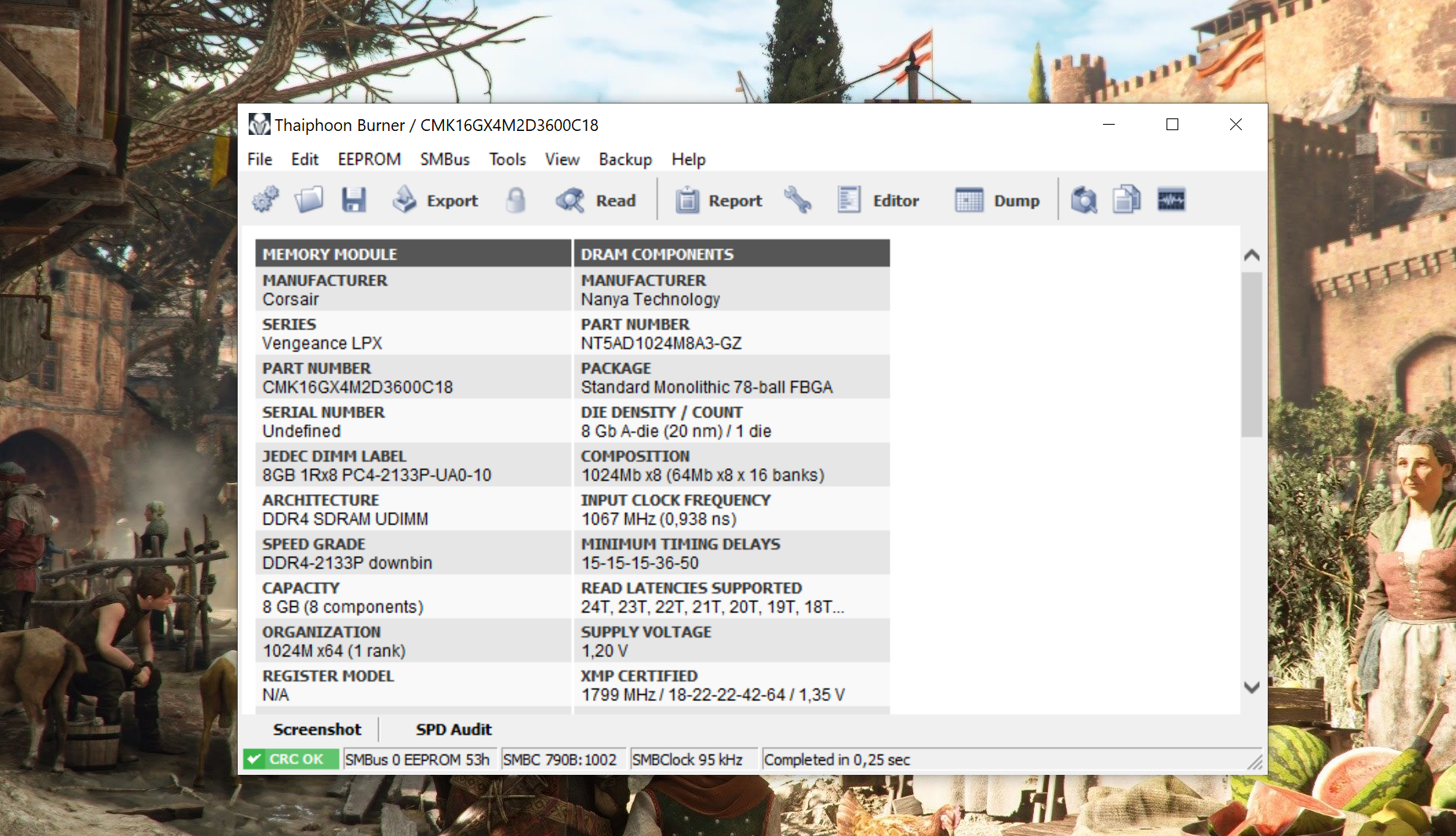Click the copy documents toolbar icon
Viewport: 1456px width, 836px height.
1127,200
